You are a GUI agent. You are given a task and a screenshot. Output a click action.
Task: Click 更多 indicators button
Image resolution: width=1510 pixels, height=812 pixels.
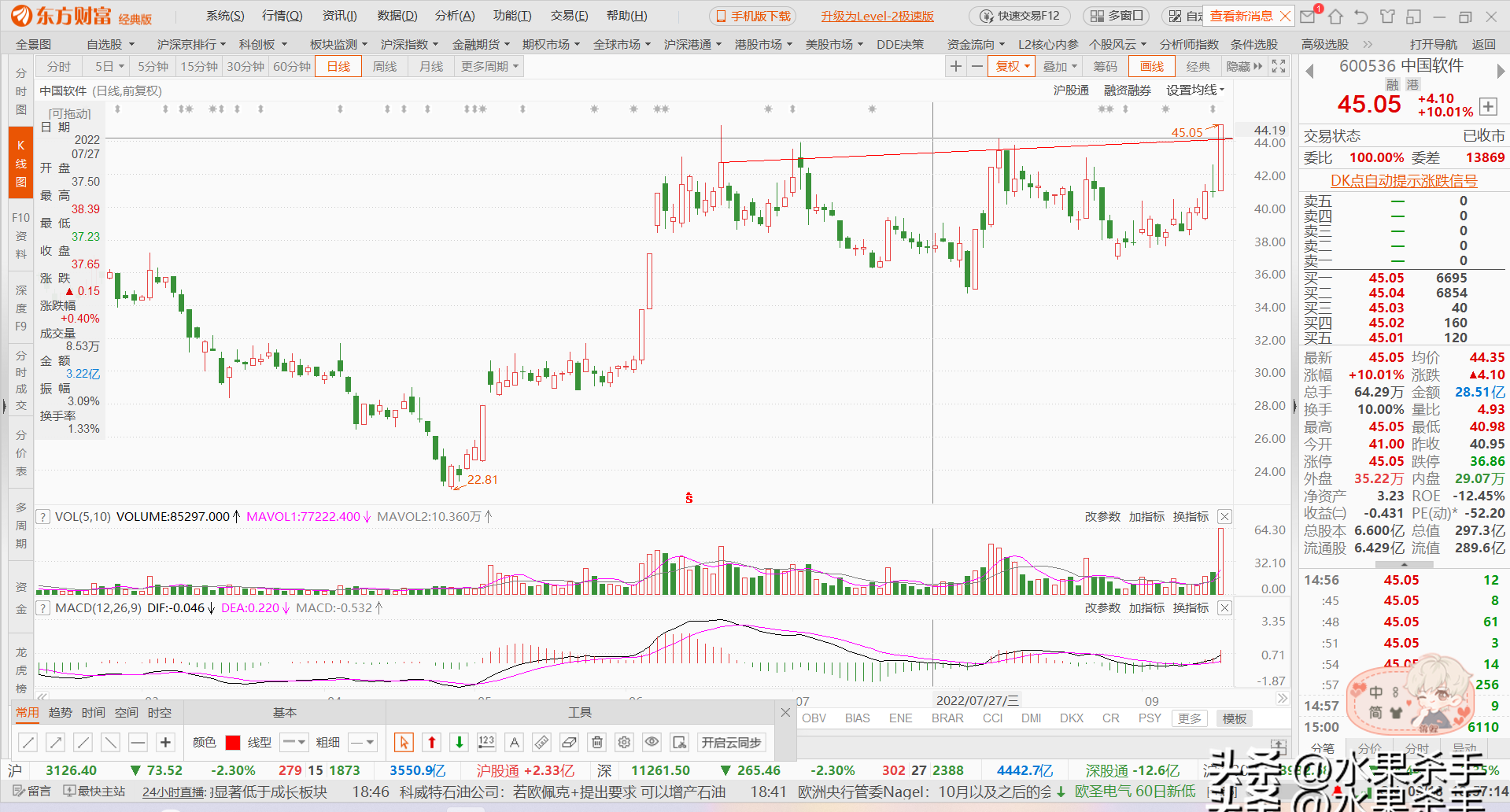(1190, 718)
